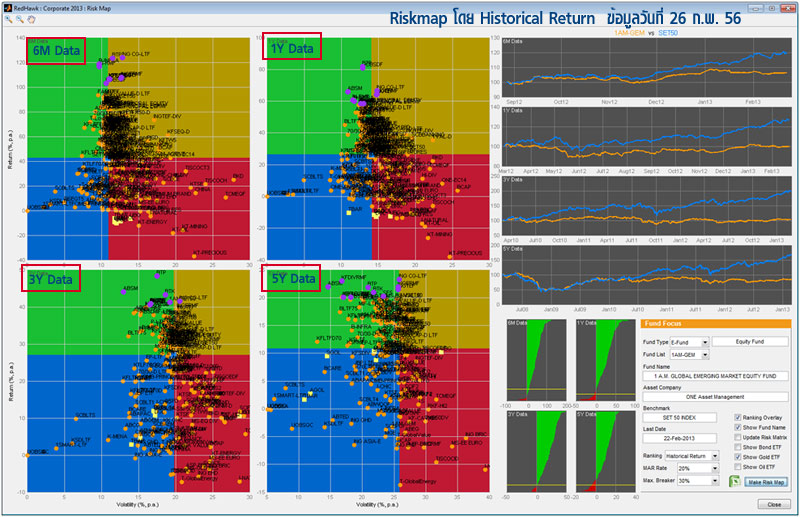800x517 pixels.
Task: Enable the Show Oil ETF checkbox
Action: [x=739, y=467]
